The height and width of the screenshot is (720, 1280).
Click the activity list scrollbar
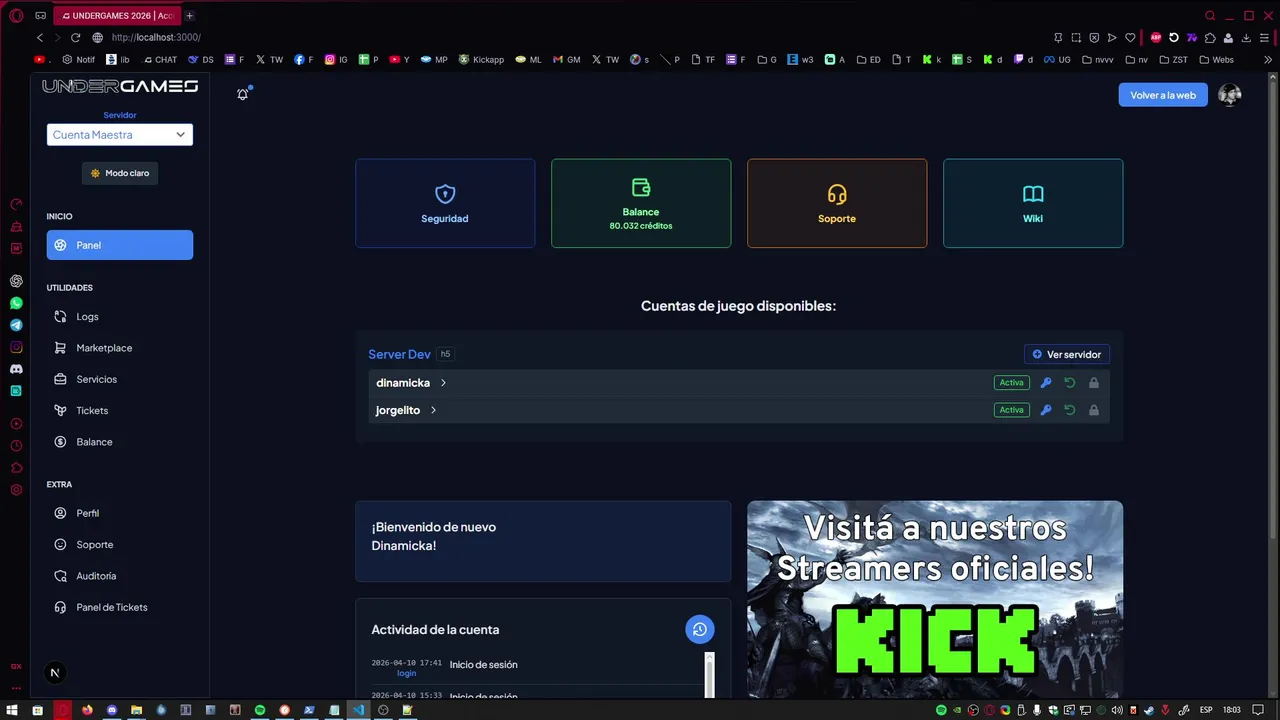[x=710, y=675]
